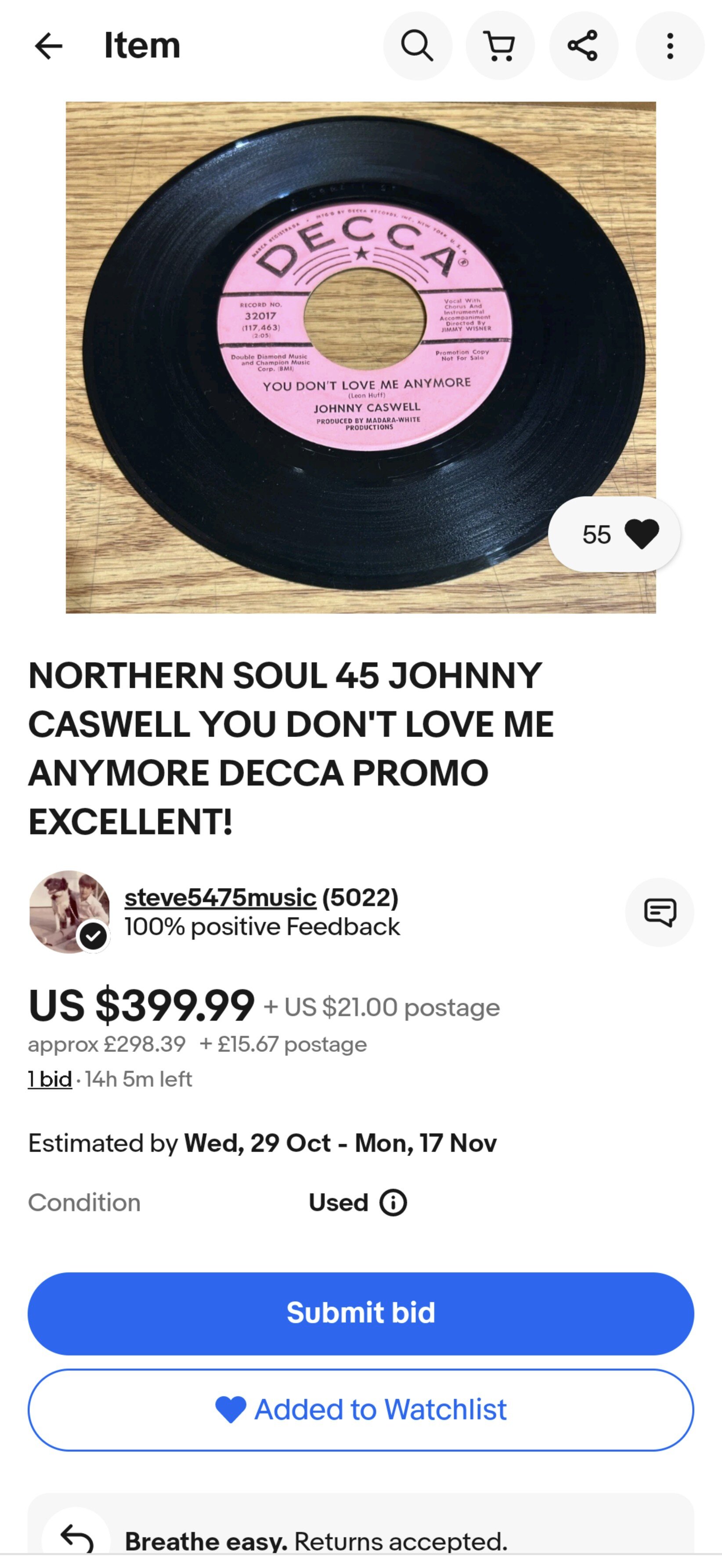Tap the US $399.99 bid price
The image size is (722, 1568).
pos(141,1005)
